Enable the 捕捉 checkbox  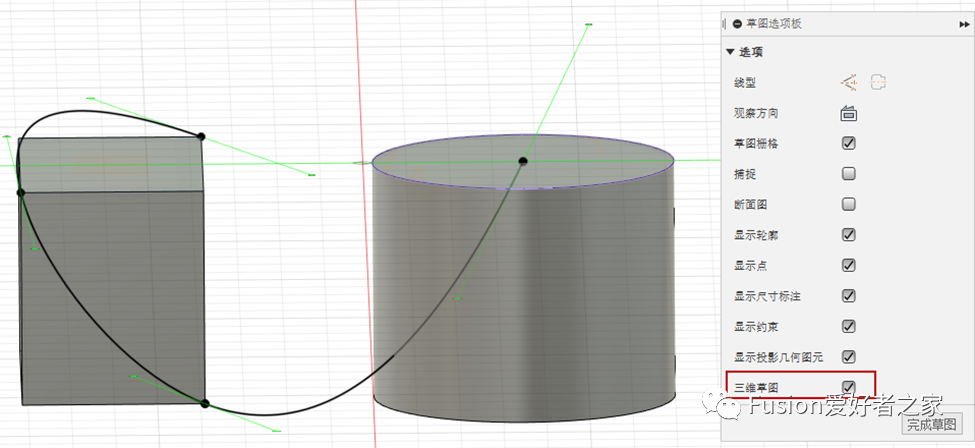click(x=849, y=174)
